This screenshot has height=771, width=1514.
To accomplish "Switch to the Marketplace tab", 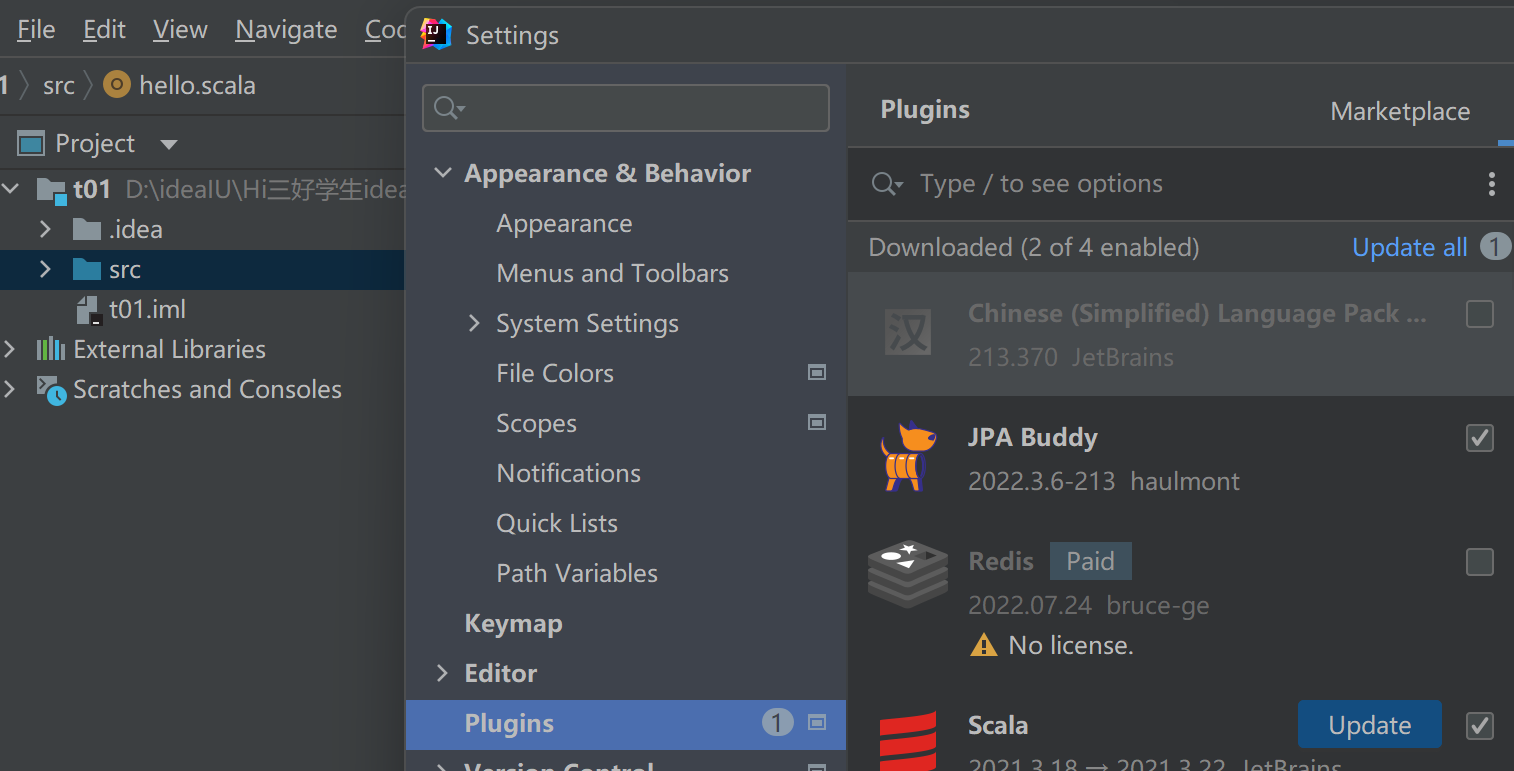I will (1400, 111).
